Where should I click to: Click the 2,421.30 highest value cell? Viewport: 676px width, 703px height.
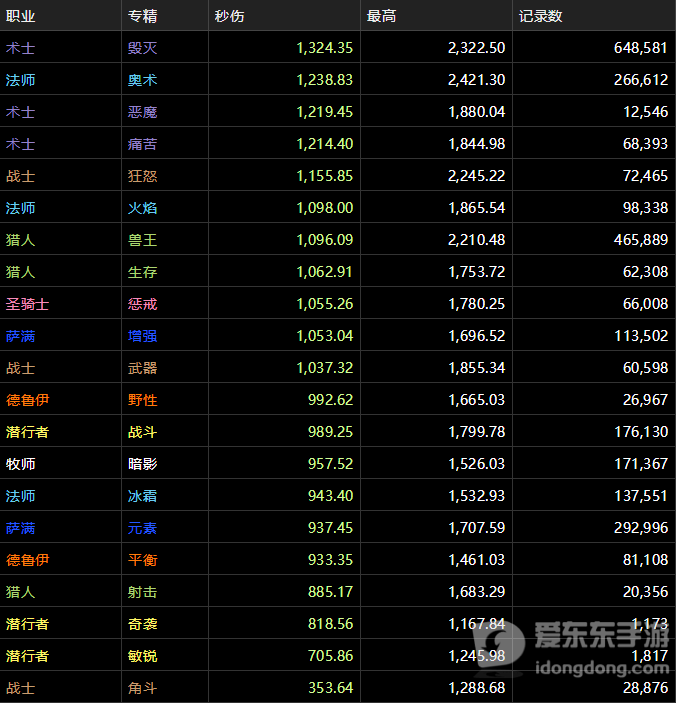[x=476, y=80]
